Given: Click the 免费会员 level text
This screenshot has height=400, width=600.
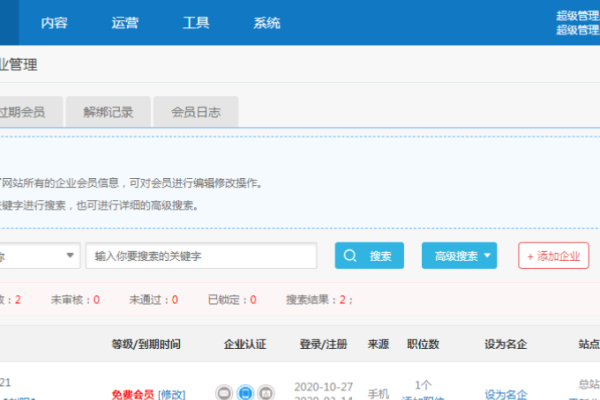Looking at the screenshot, I should (x=133, y=394).
